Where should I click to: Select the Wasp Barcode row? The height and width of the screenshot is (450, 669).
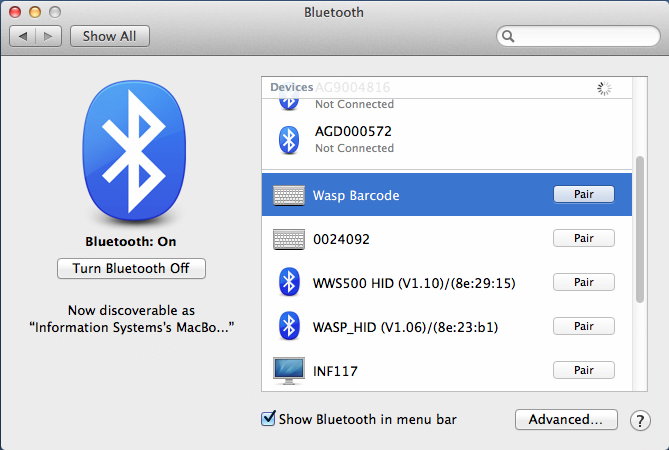pyautogui.click(x=447, y=195)
